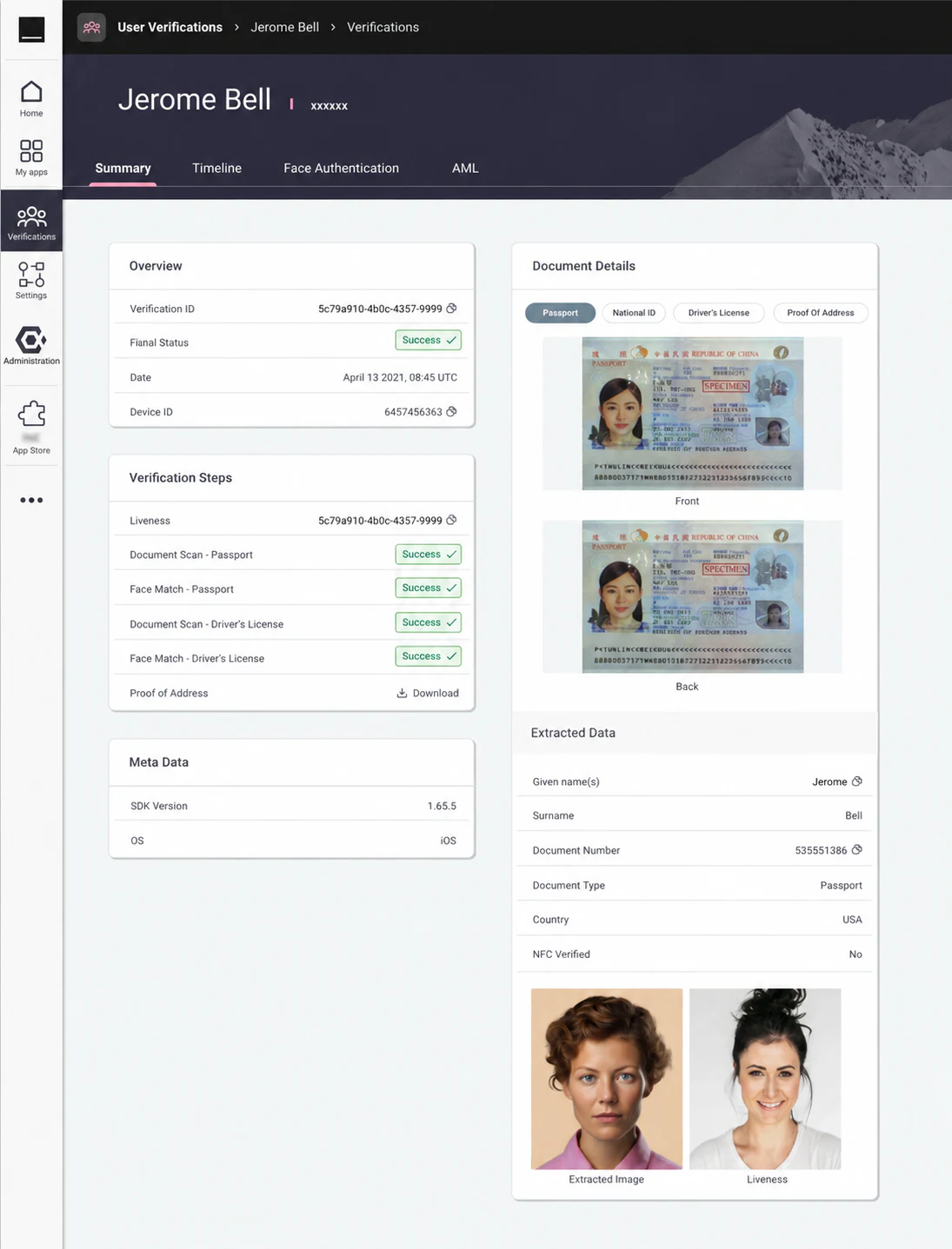Open Home in the sidebar
This screenshot has width=952, height=1249.
(31, 99)
